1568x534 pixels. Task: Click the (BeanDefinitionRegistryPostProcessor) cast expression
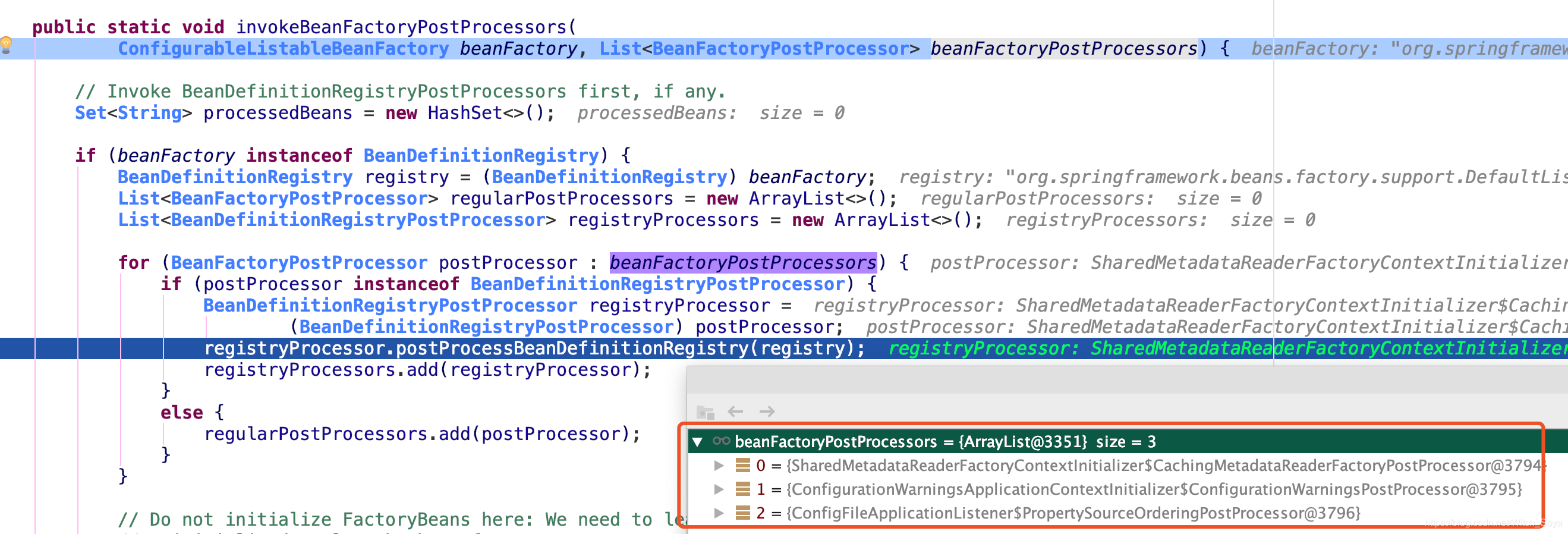point(486,327)
